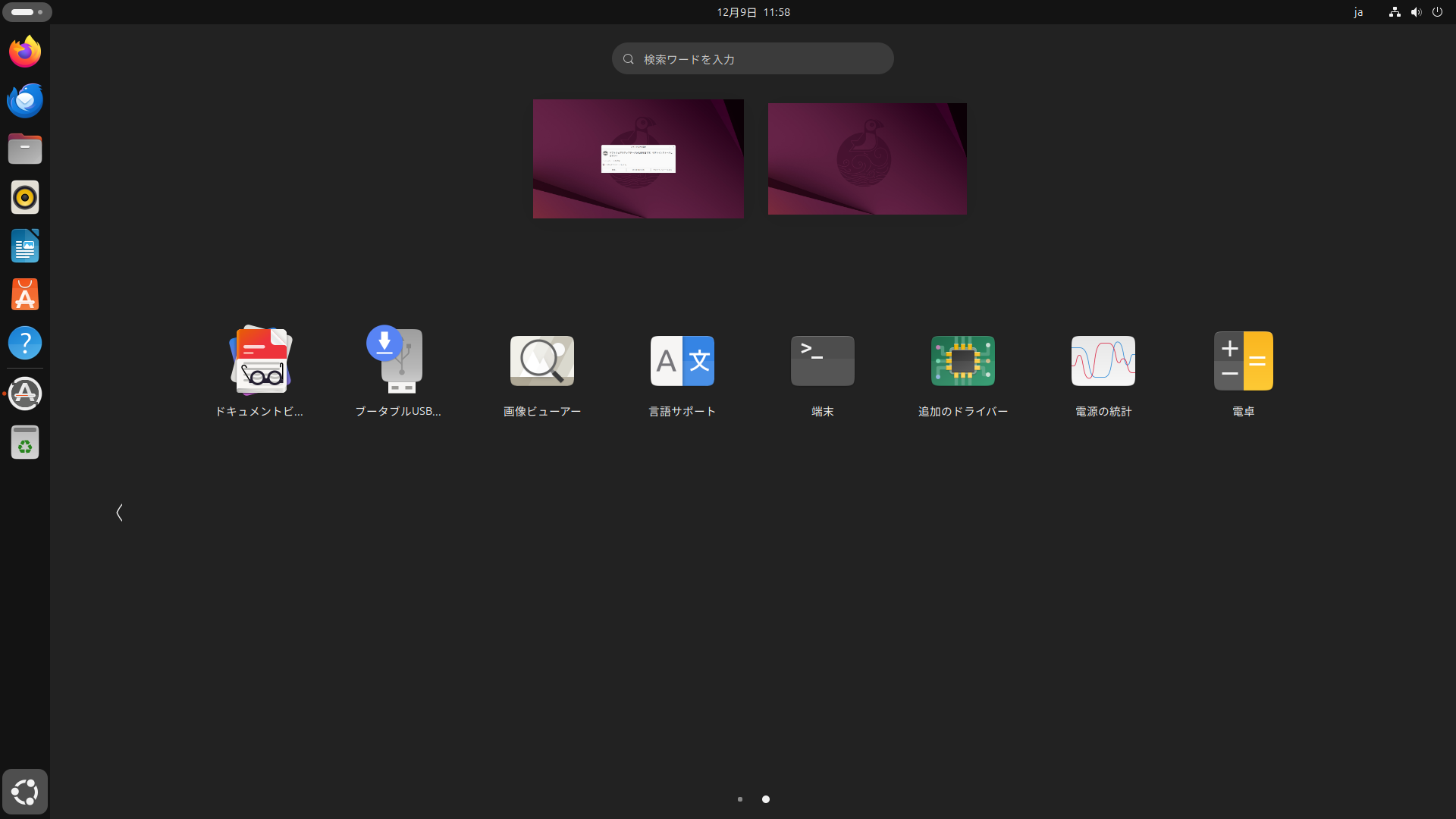Viewport: 1456px width, 819px height.
Task: Collapse the app grid with the left chevron
Action: coord(120,513)
